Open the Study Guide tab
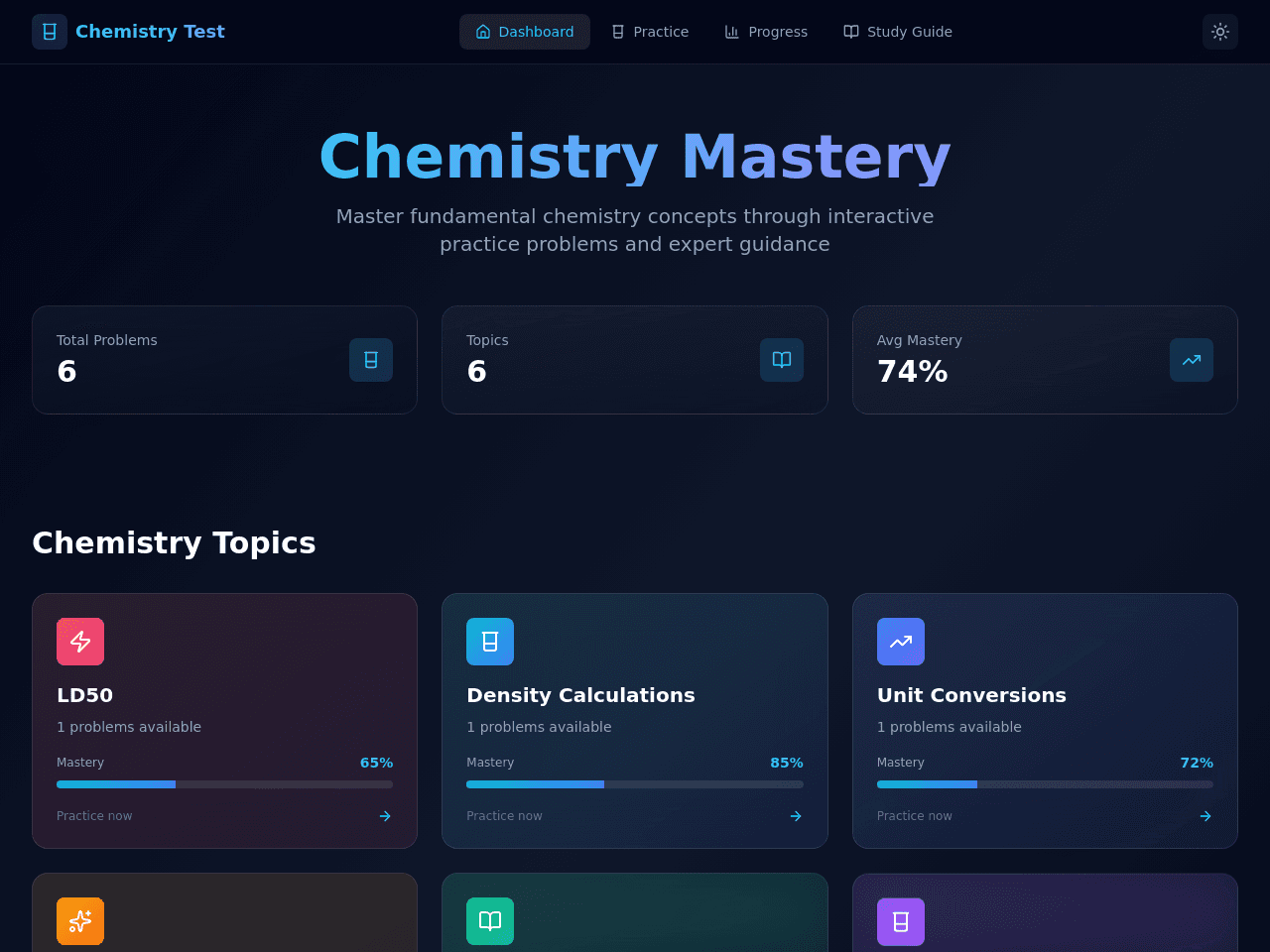 [x=898, y=32]
